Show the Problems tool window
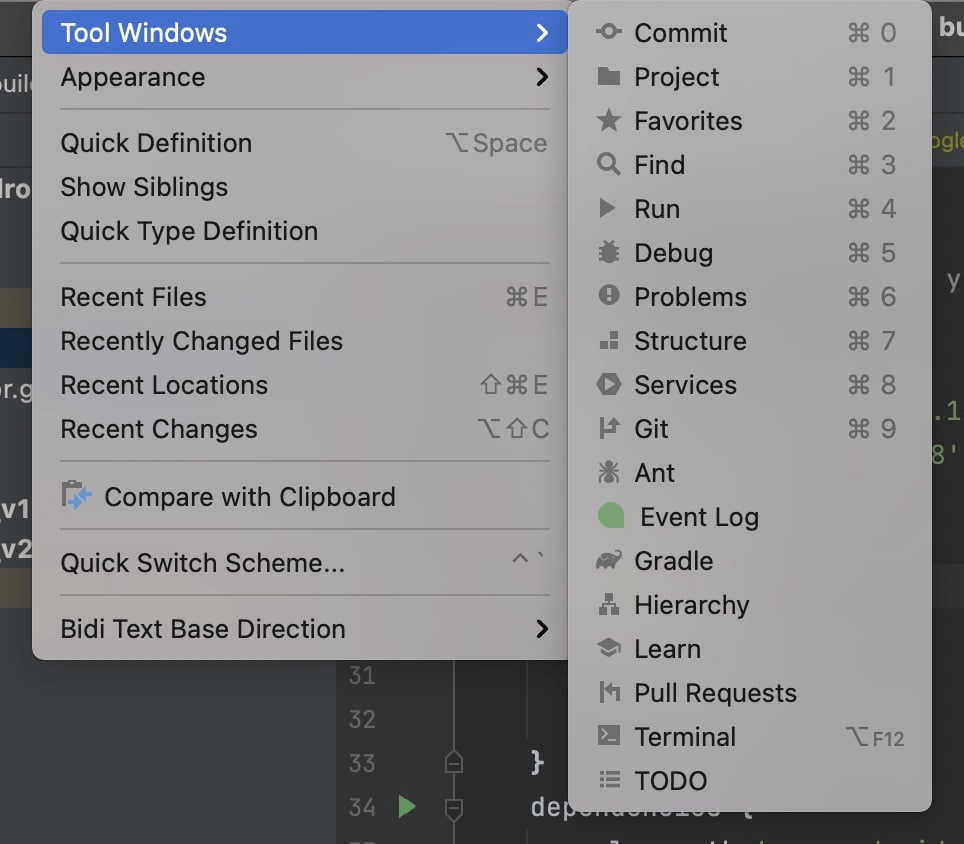The height and width of the screenshot is (844, 964). pos(690,297)
